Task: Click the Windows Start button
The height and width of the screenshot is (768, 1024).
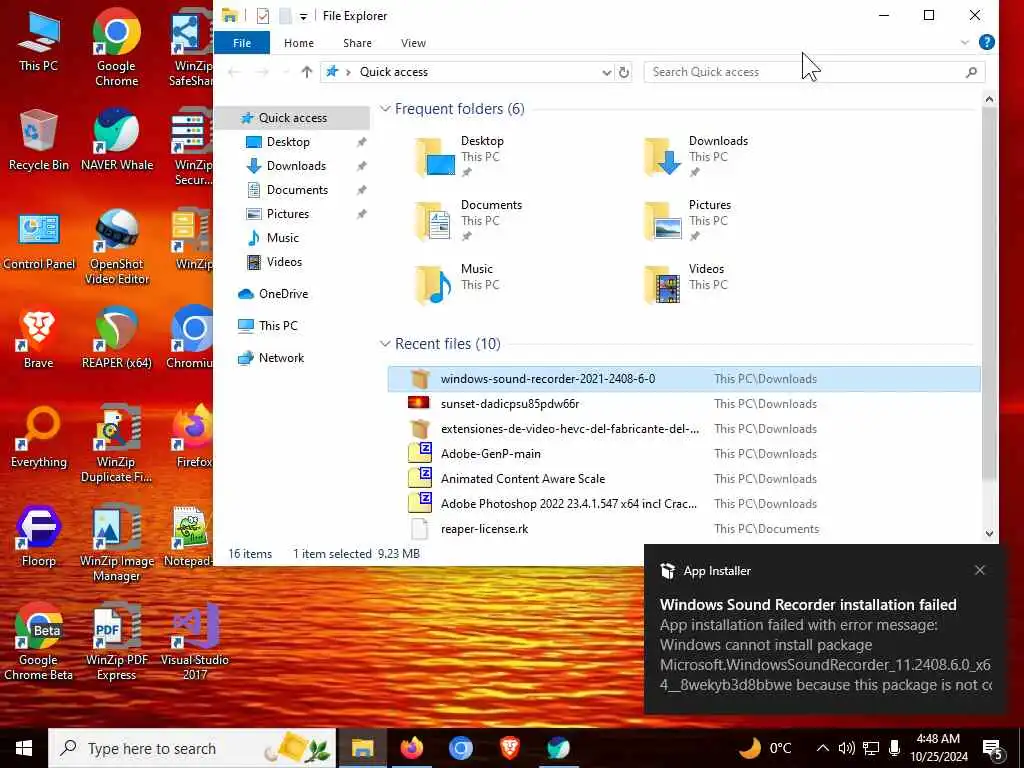Action: [x=24, y=748]
